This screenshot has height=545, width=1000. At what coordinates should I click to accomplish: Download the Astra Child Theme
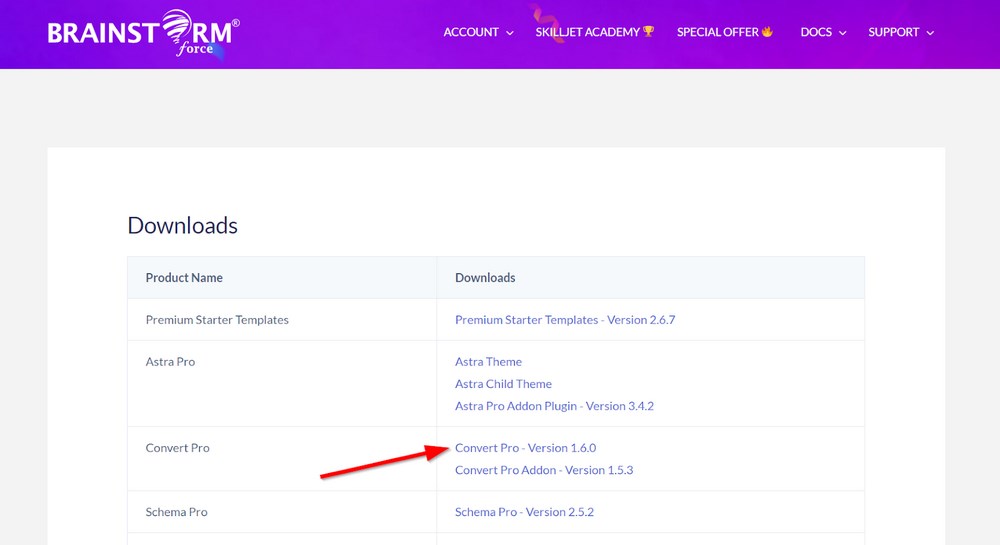pos(503,384)
